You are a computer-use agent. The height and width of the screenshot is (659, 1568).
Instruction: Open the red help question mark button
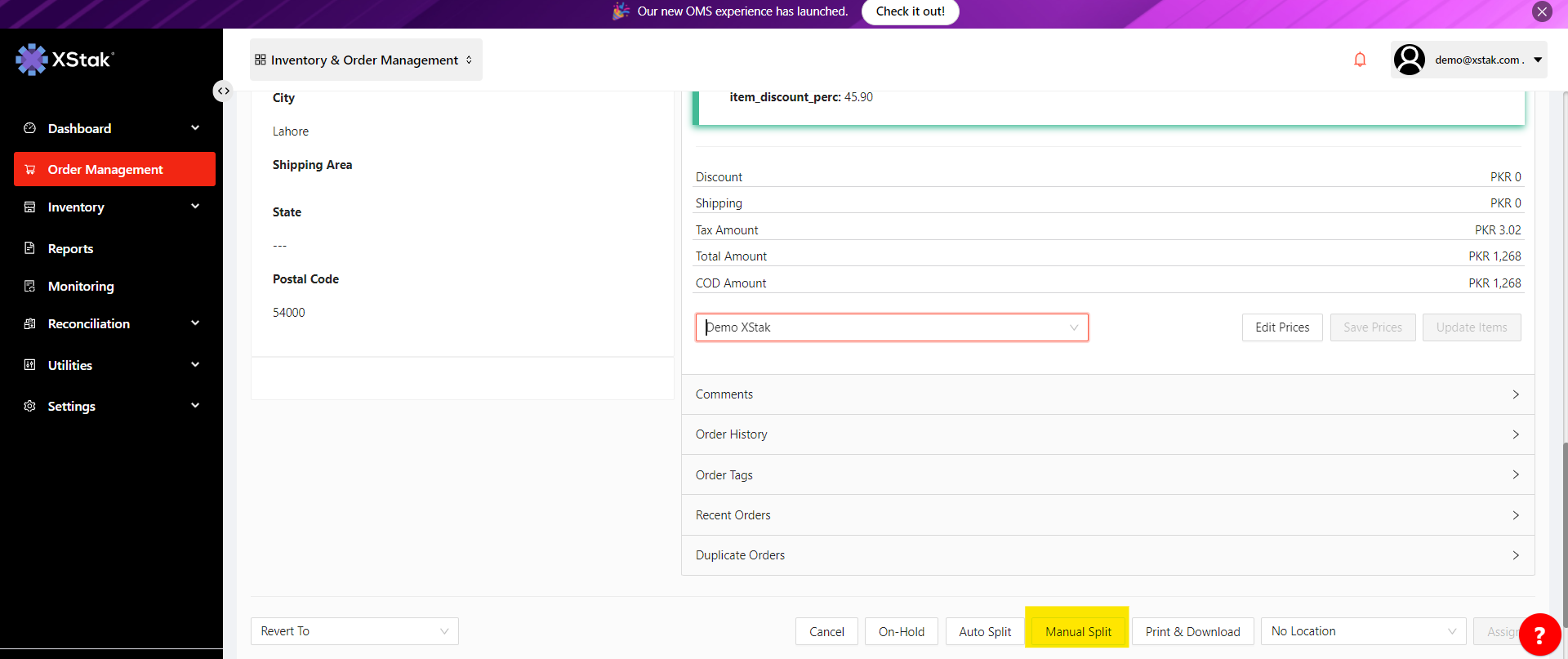tap(1539, 635)
